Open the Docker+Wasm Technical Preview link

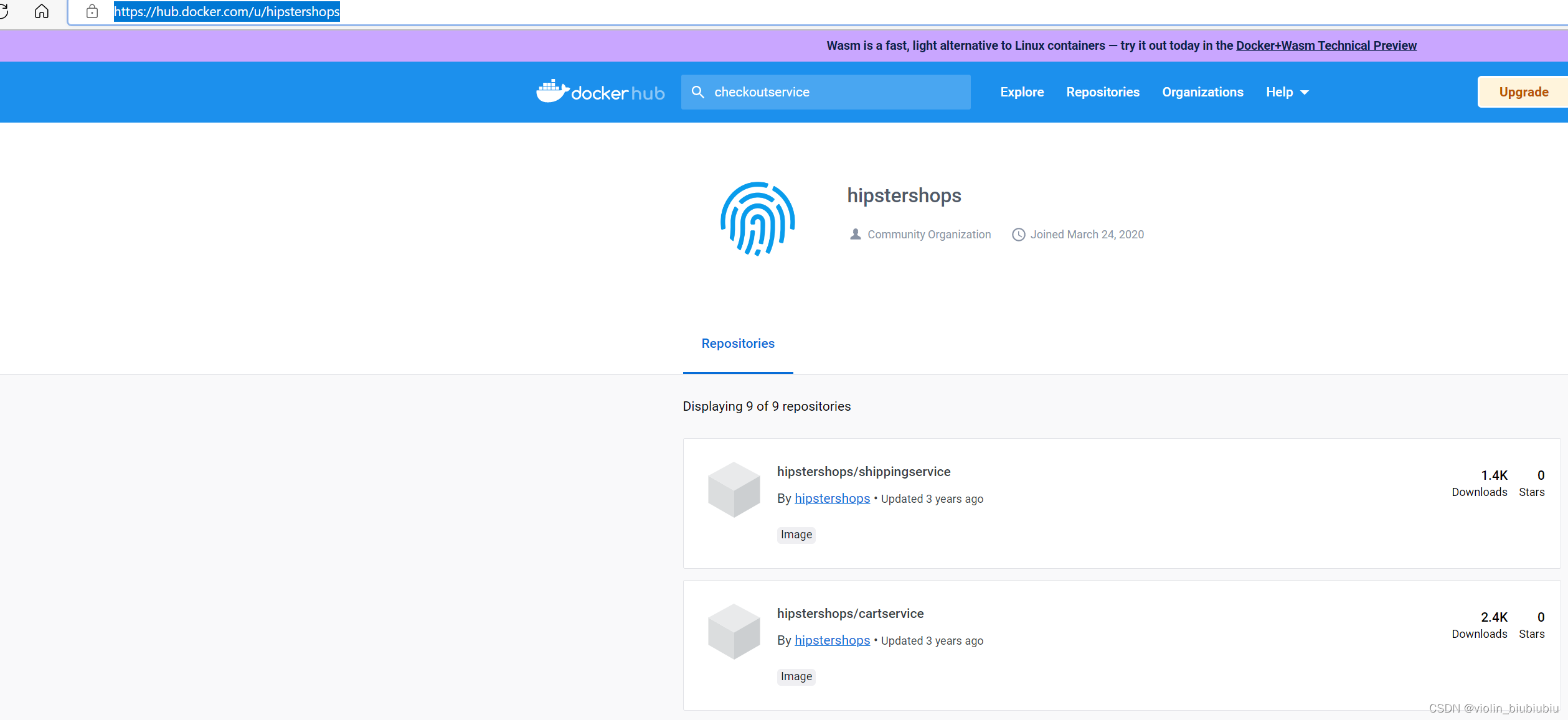(1326, 45)
